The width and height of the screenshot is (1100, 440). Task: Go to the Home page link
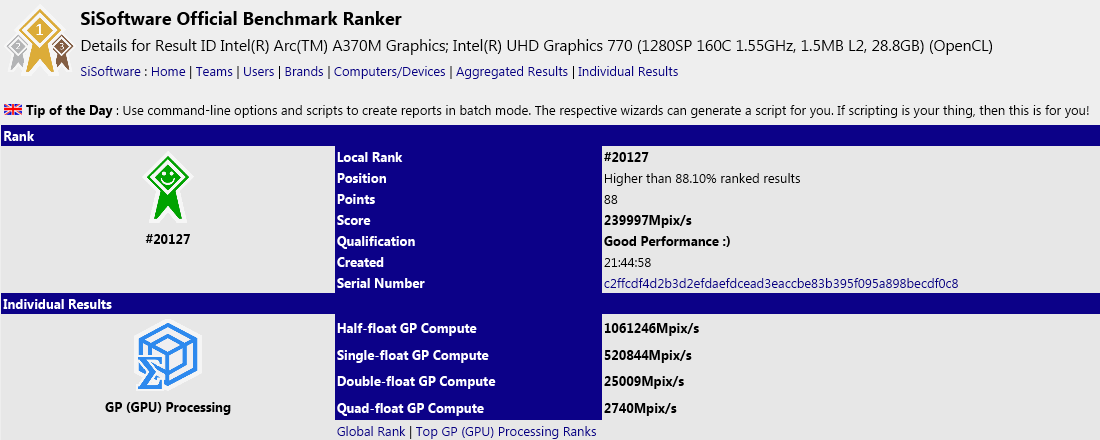[x=168, y=72]
